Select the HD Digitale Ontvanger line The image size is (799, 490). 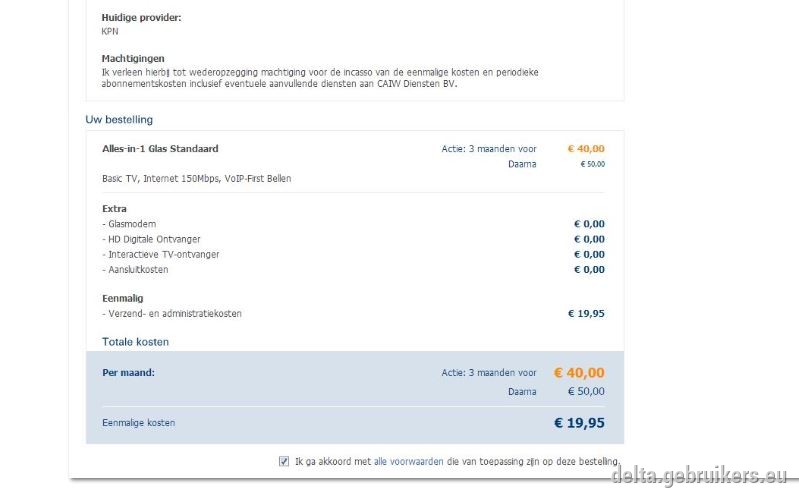[151, 239]
